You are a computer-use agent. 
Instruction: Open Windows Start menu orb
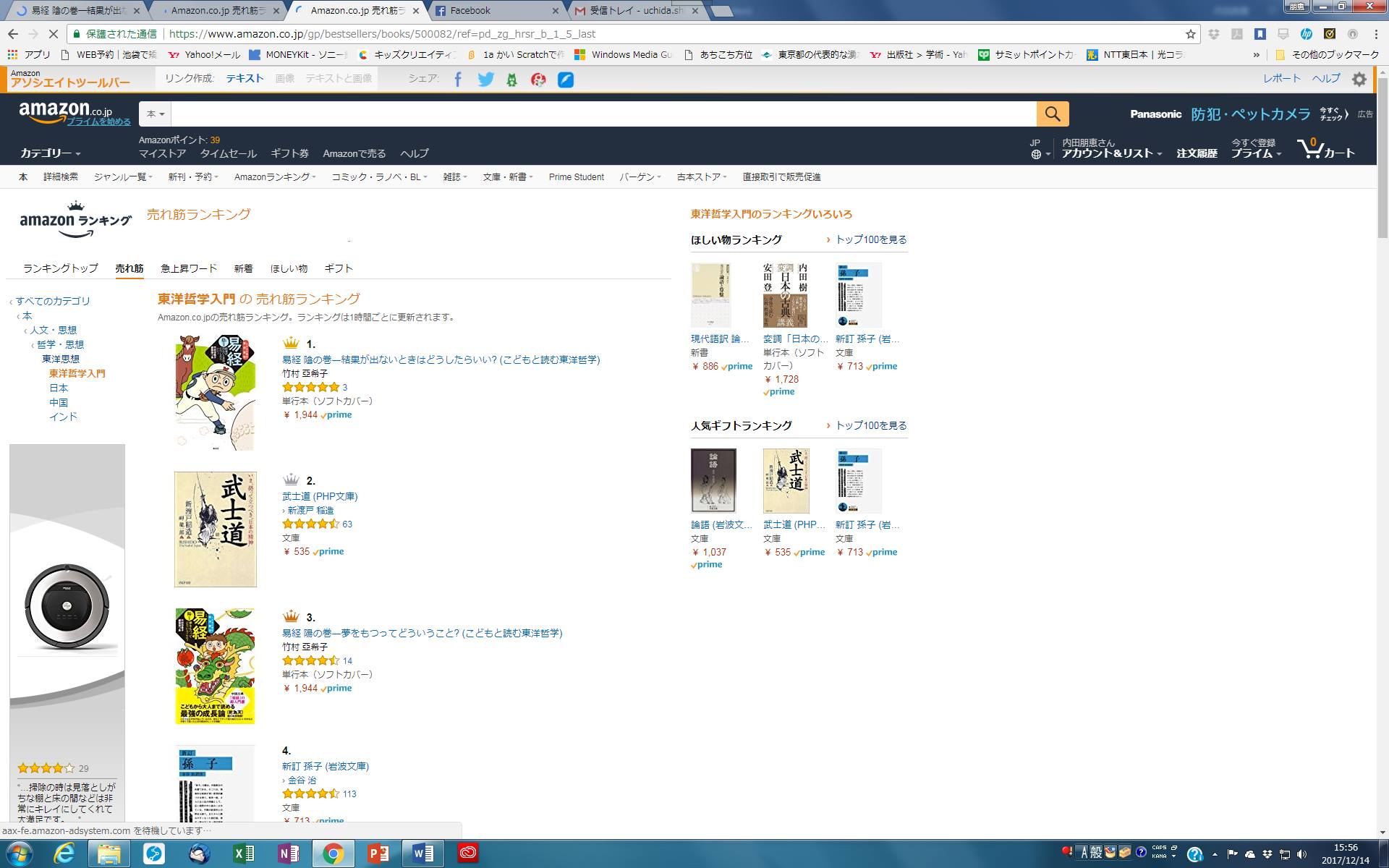[20, 854]
